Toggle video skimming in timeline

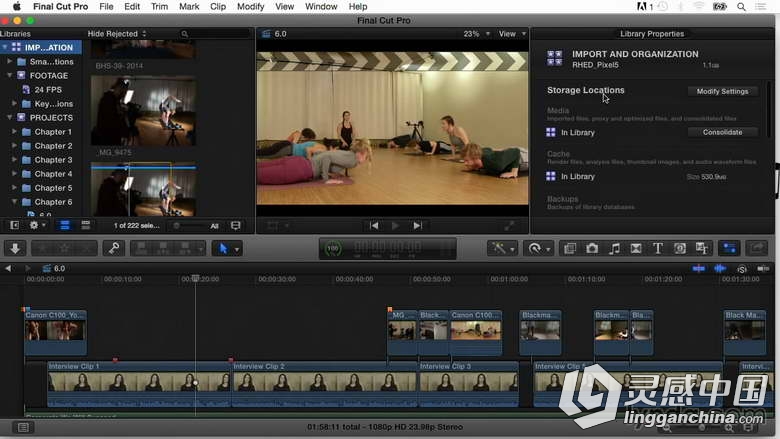(x=699, y=268)
